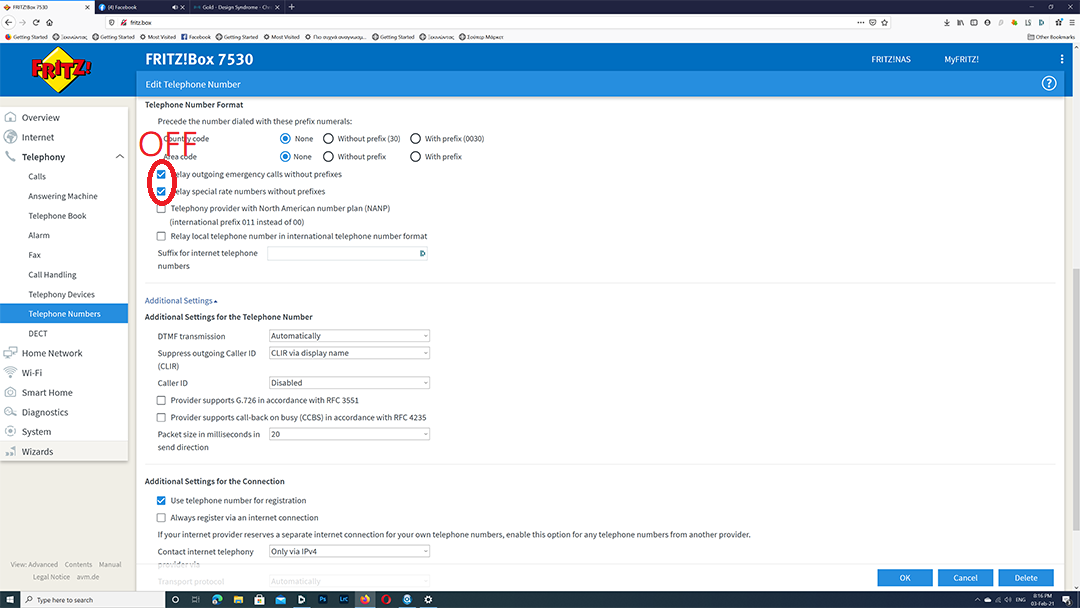
Task: Open the Mail app from the taskbar
Action: click(x=280, y=600)
